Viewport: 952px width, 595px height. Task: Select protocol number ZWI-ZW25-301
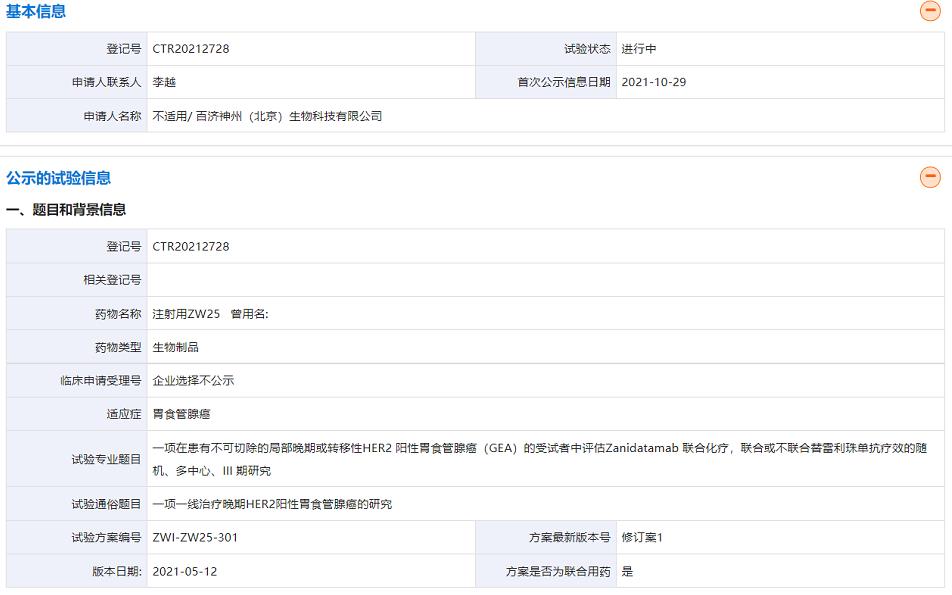click(195, 538)
